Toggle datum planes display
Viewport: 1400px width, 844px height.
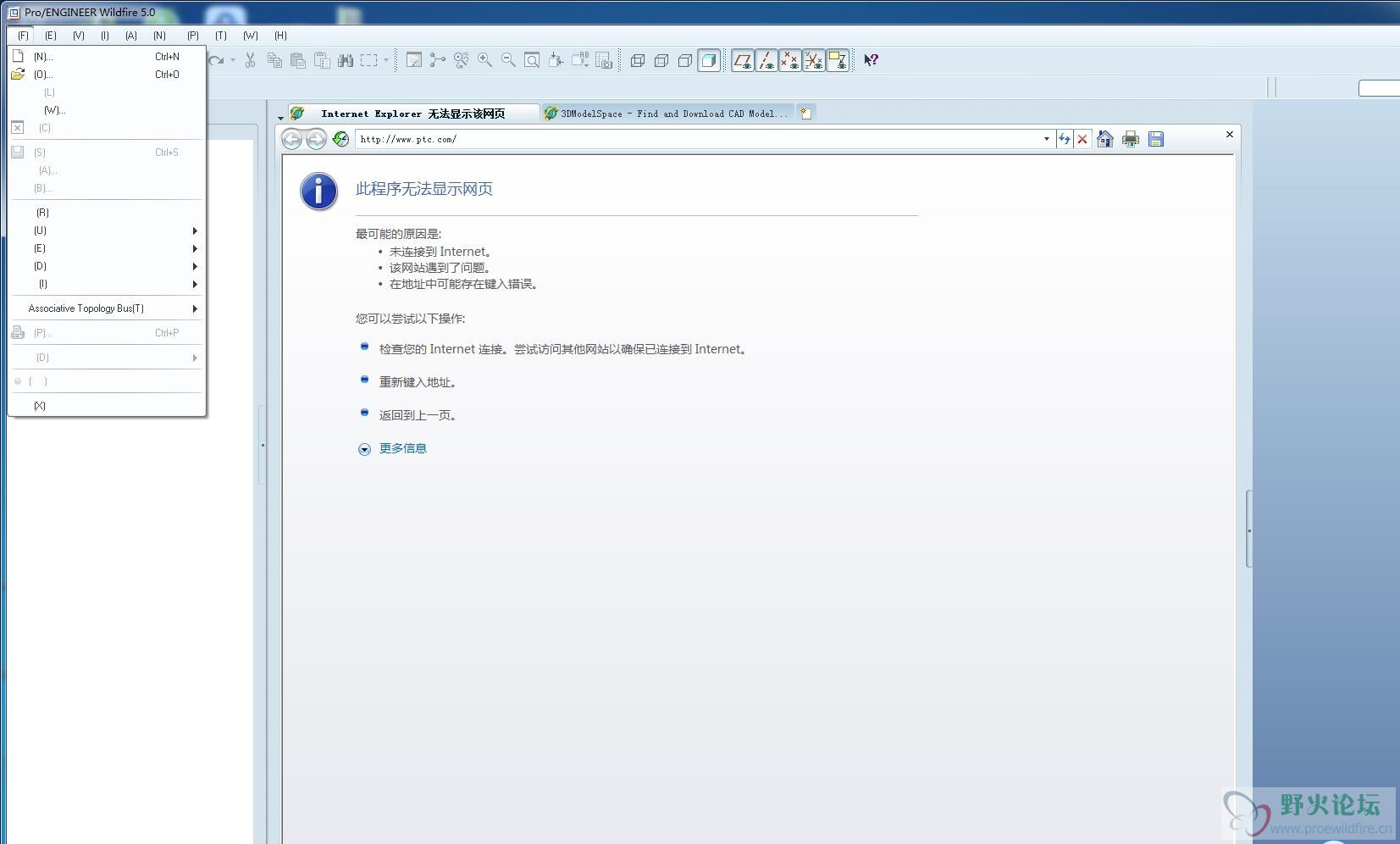(743, 60)
